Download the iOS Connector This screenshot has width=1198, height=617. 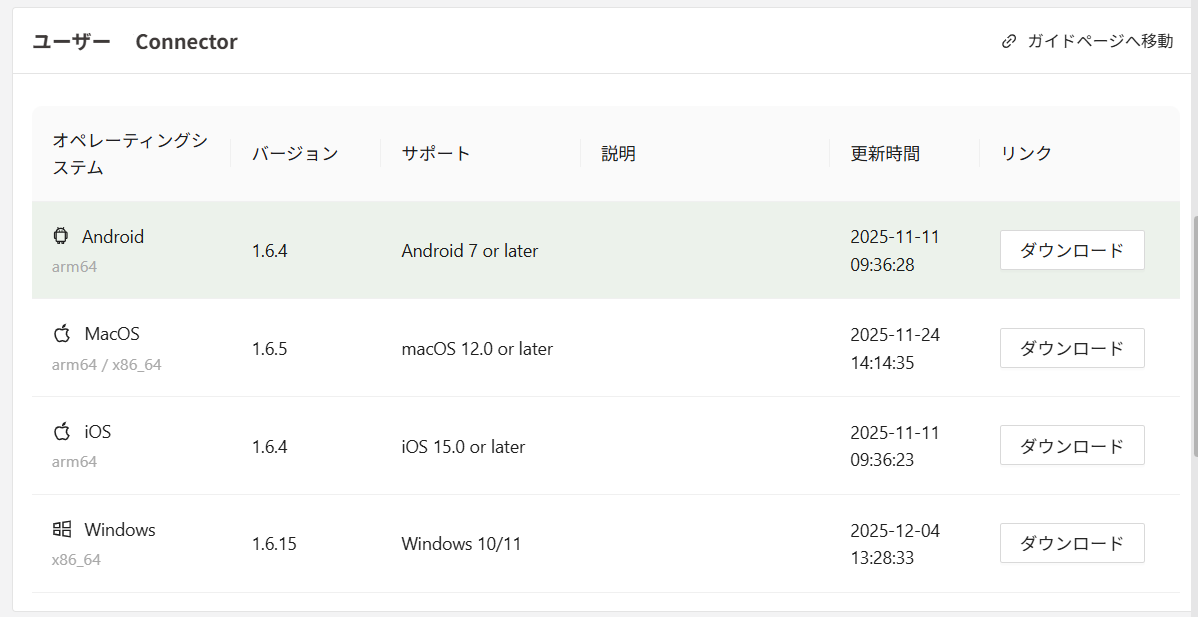pyautogui.click(x=1072, y=445)
